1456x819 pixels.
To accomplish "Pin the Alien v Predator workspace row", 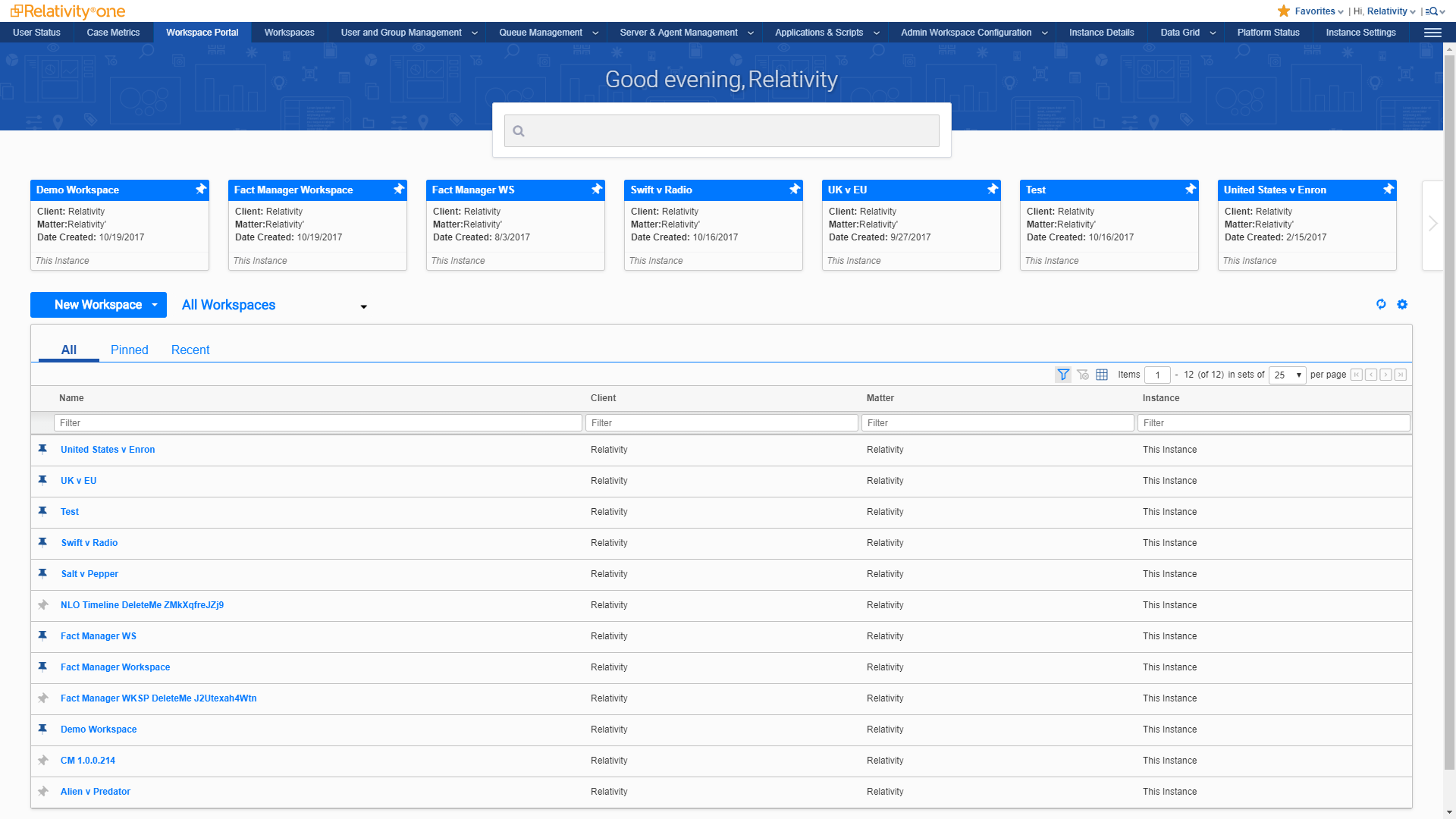I will [43, 792].
